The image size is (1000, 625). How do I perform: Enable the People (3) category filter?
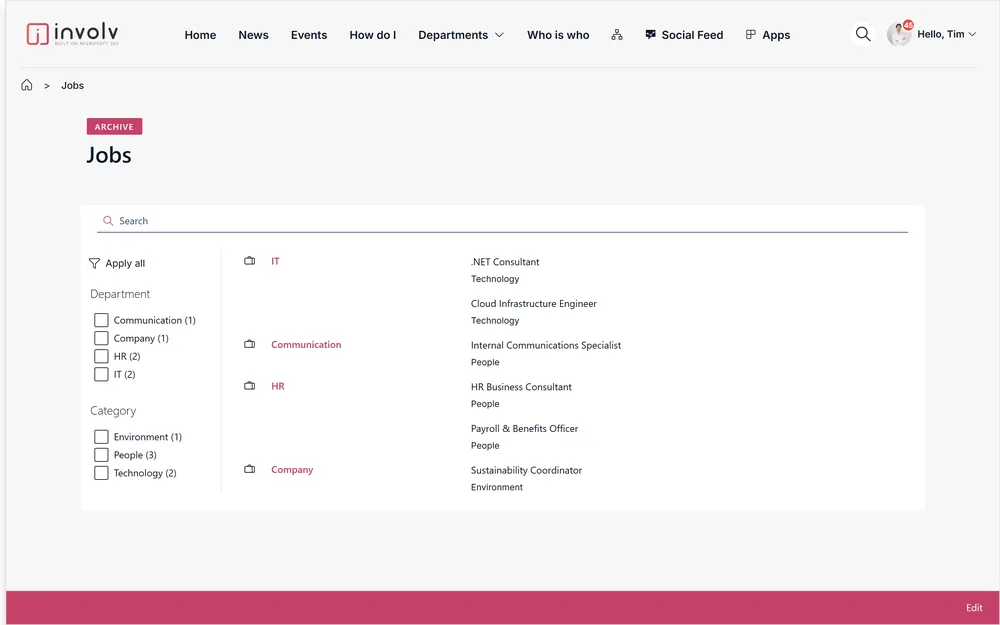pyautogui.click(x=101, y=455)
